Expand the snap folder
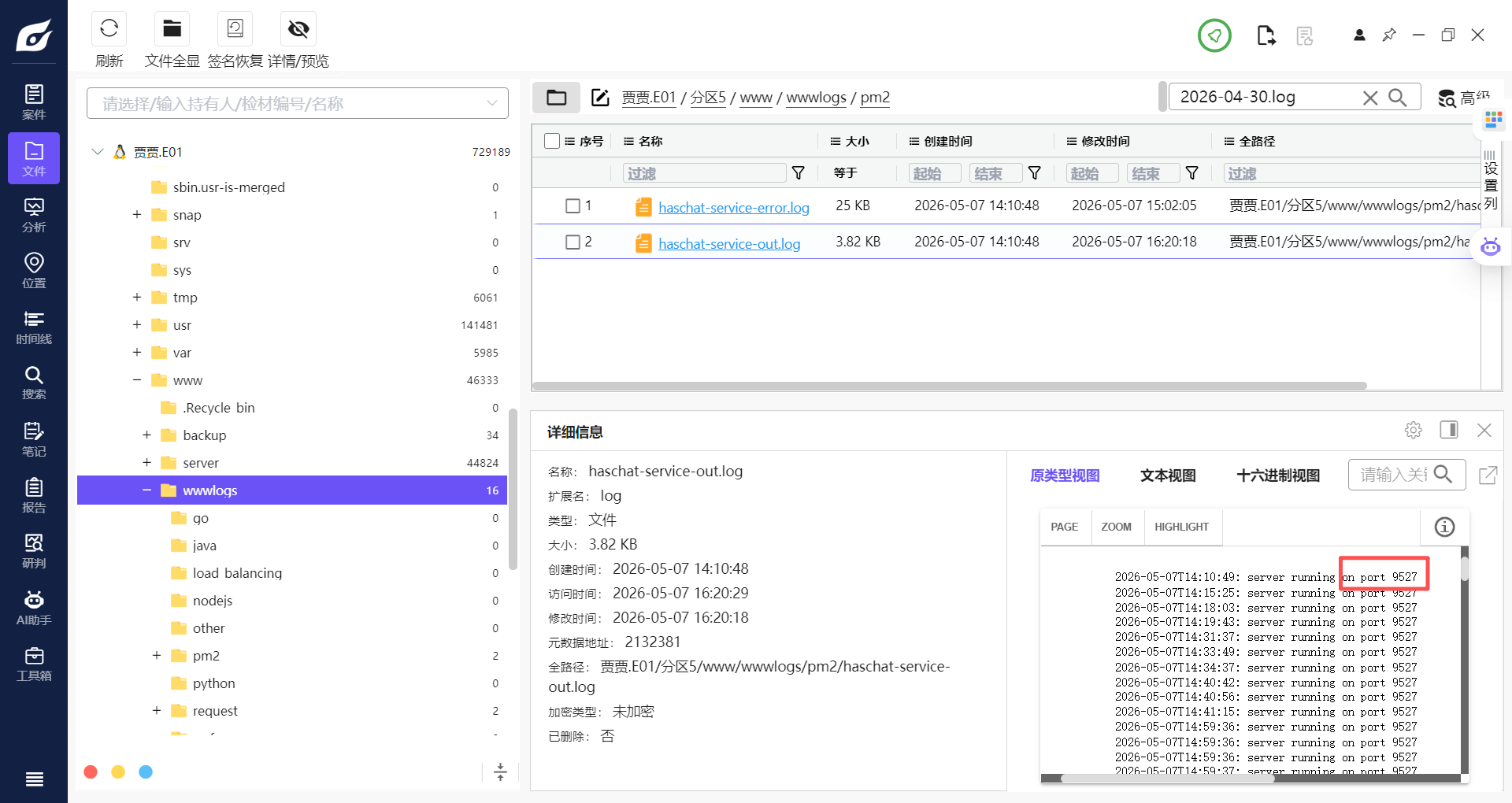This screenshot has width=1512, height=803. 137,215
